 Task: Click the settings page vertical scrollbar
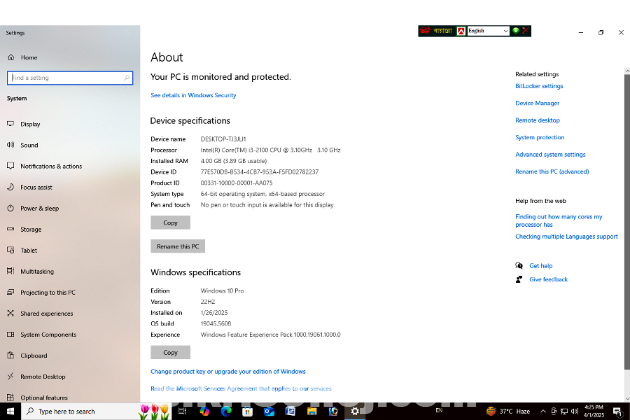[627, 221]
